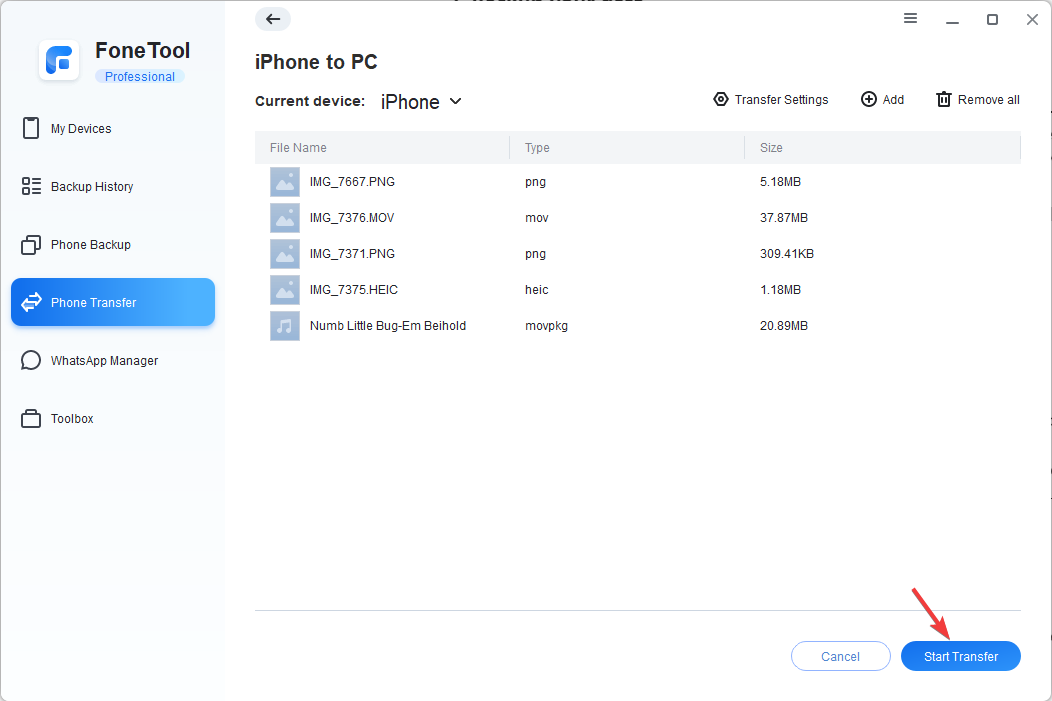Click the music note icon for Numb Little Bug
The image size is (1052, 701).
pos(285,326)
